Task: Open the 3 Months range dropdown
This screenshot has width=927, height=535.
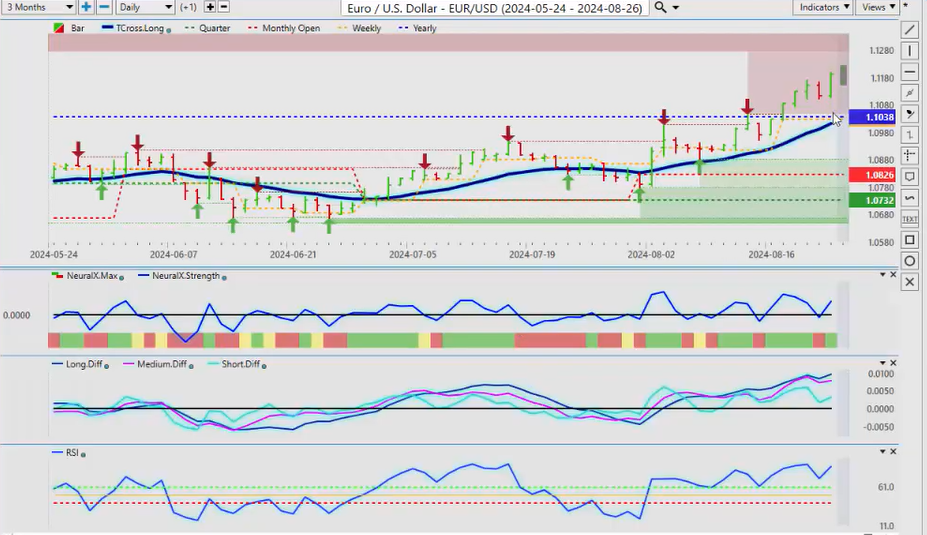Action: pos(36,7)
